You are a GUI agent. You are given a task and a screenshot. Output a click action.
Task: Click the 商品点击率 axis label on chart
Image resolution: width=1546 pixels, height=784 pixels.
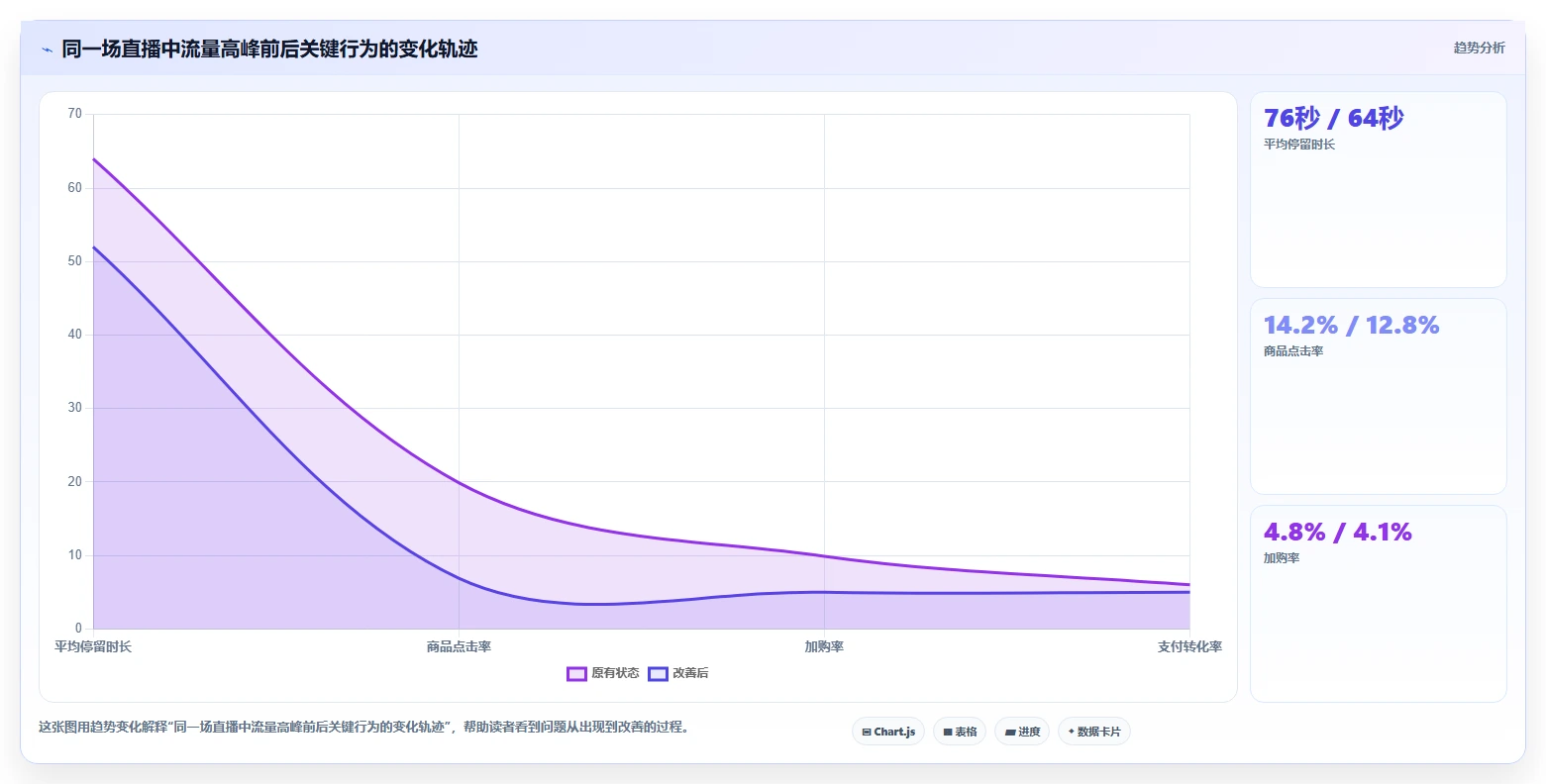point(460,647)
